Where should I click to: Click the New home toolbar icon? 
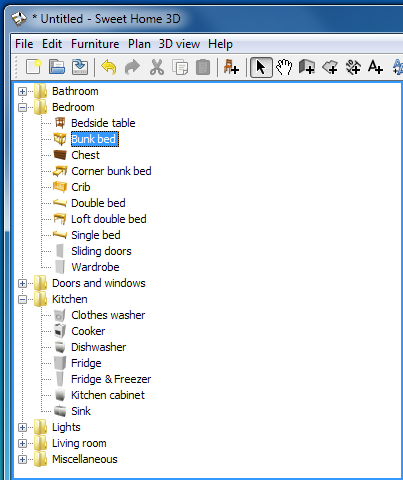(x=33, y=67)
